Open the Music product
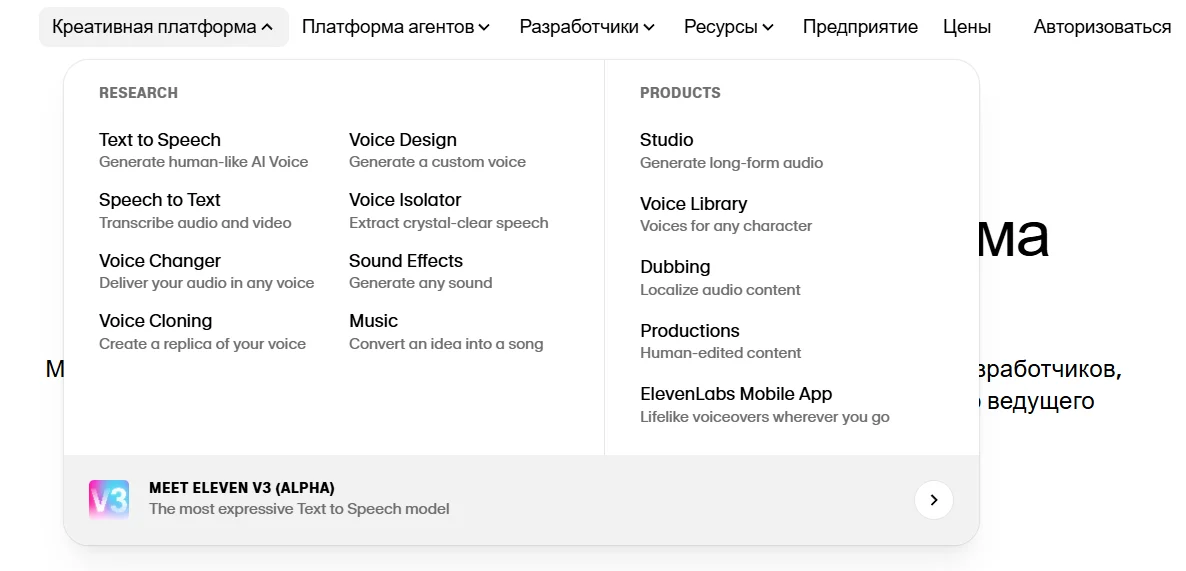1186x571 pixels. tap(373, 321)
